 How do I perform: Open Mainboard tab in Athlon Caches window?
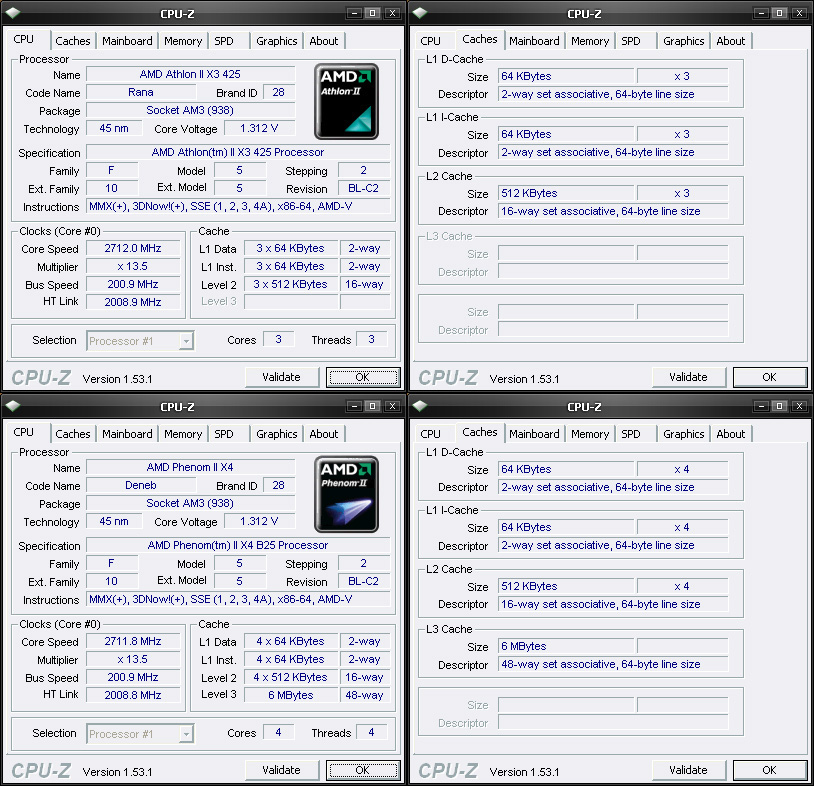point(534,41)
